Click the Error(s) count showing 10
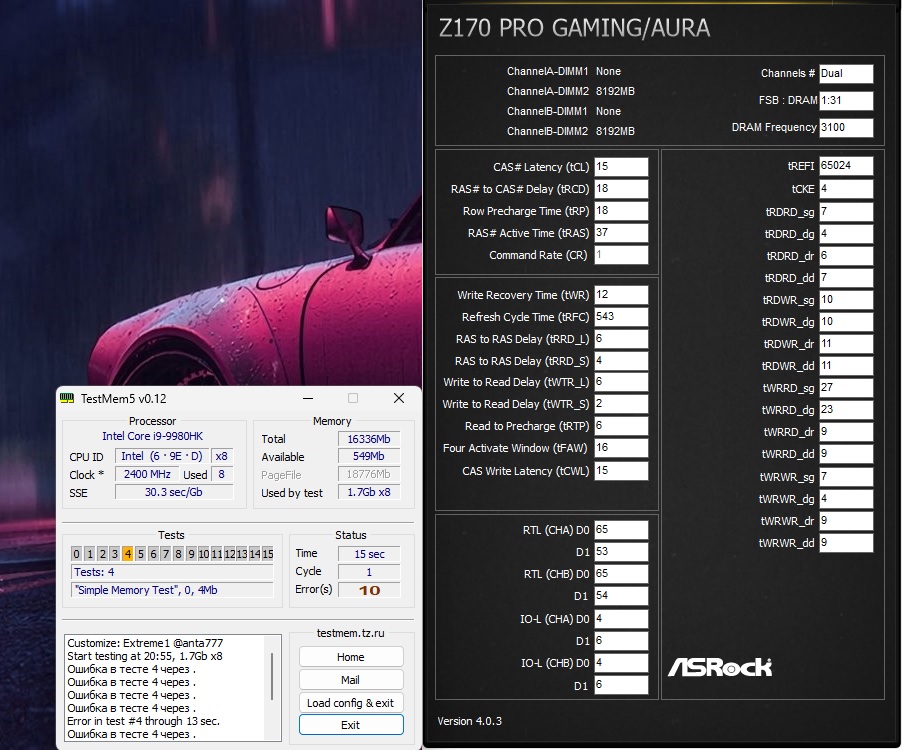 click(x=369, y=590)
